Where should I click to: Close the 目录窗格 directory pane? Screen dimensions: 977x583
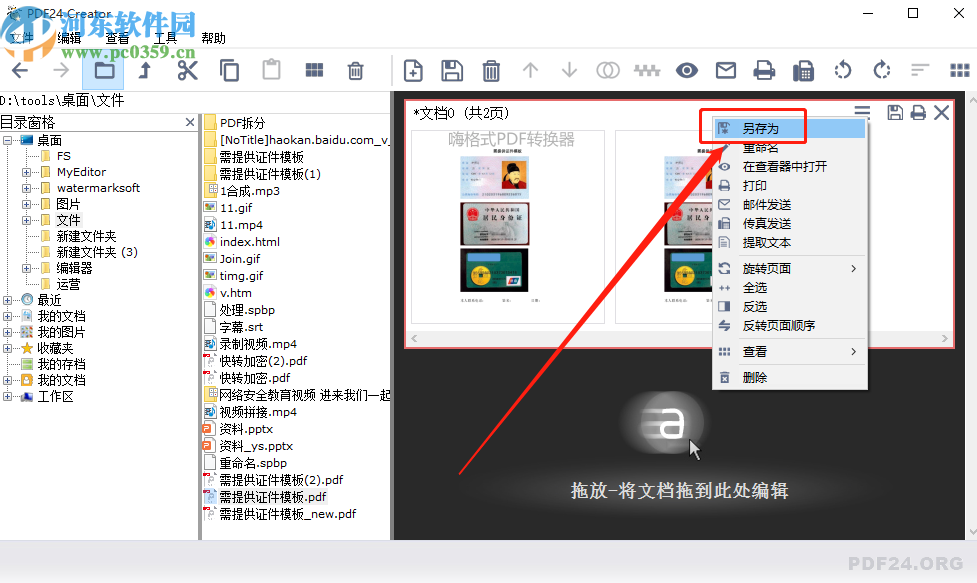coord(190,122)
